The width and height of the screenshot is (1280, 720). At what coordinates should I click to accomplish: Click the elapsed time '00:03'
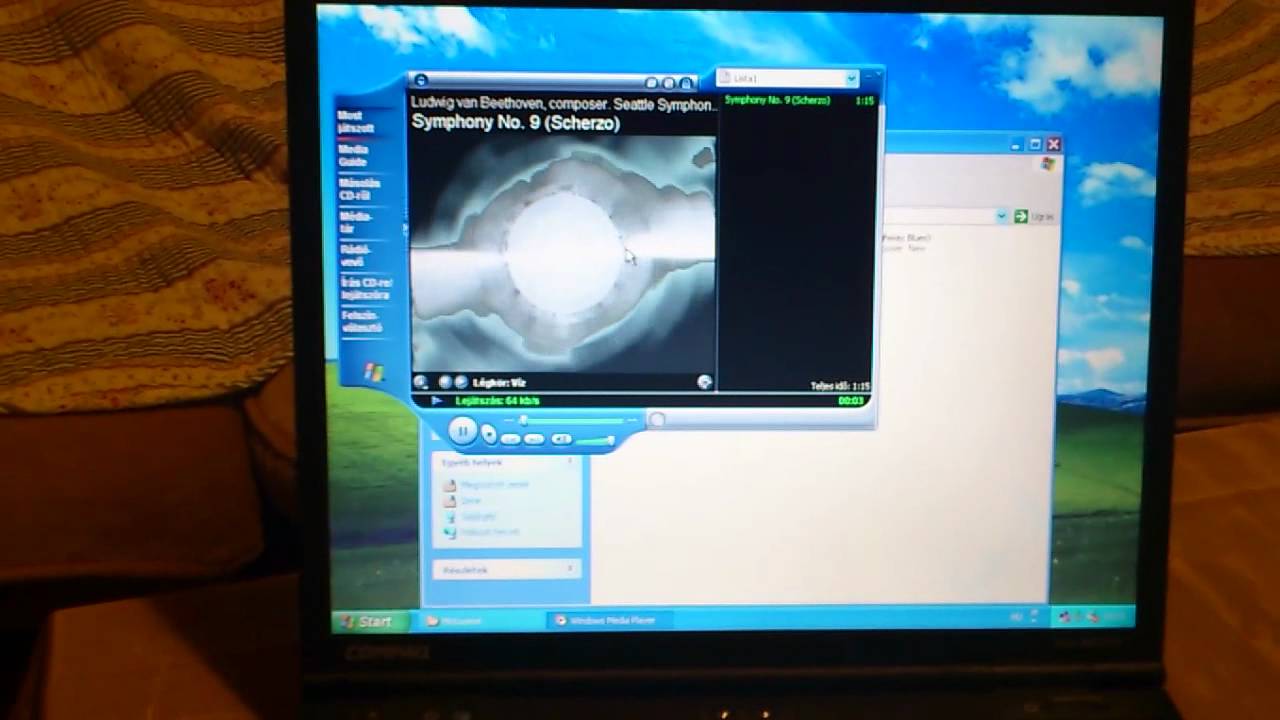851,400
